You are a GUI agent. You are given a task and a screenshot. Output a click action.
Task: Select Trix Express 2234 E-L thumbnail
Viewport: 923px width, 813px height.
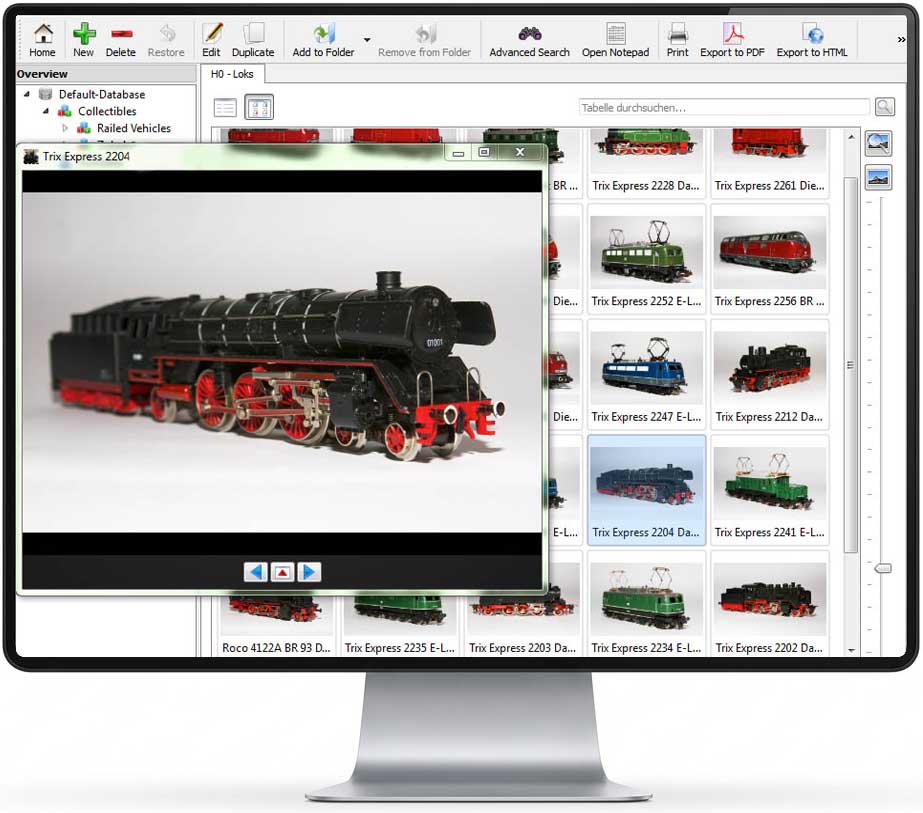click(646, 605)
